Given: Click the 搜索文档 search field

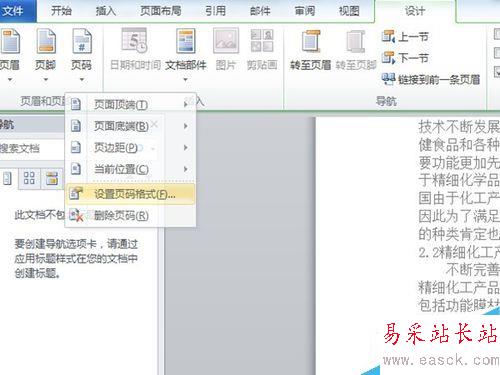Looking at the screenshot, I should pos(32,148).
